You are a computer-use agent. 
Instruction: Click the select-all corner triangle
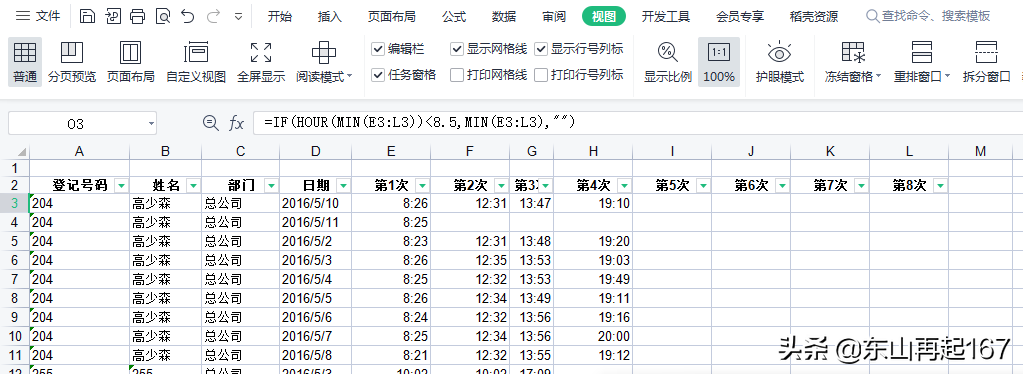pyautogui.click(x=22, y=151)
